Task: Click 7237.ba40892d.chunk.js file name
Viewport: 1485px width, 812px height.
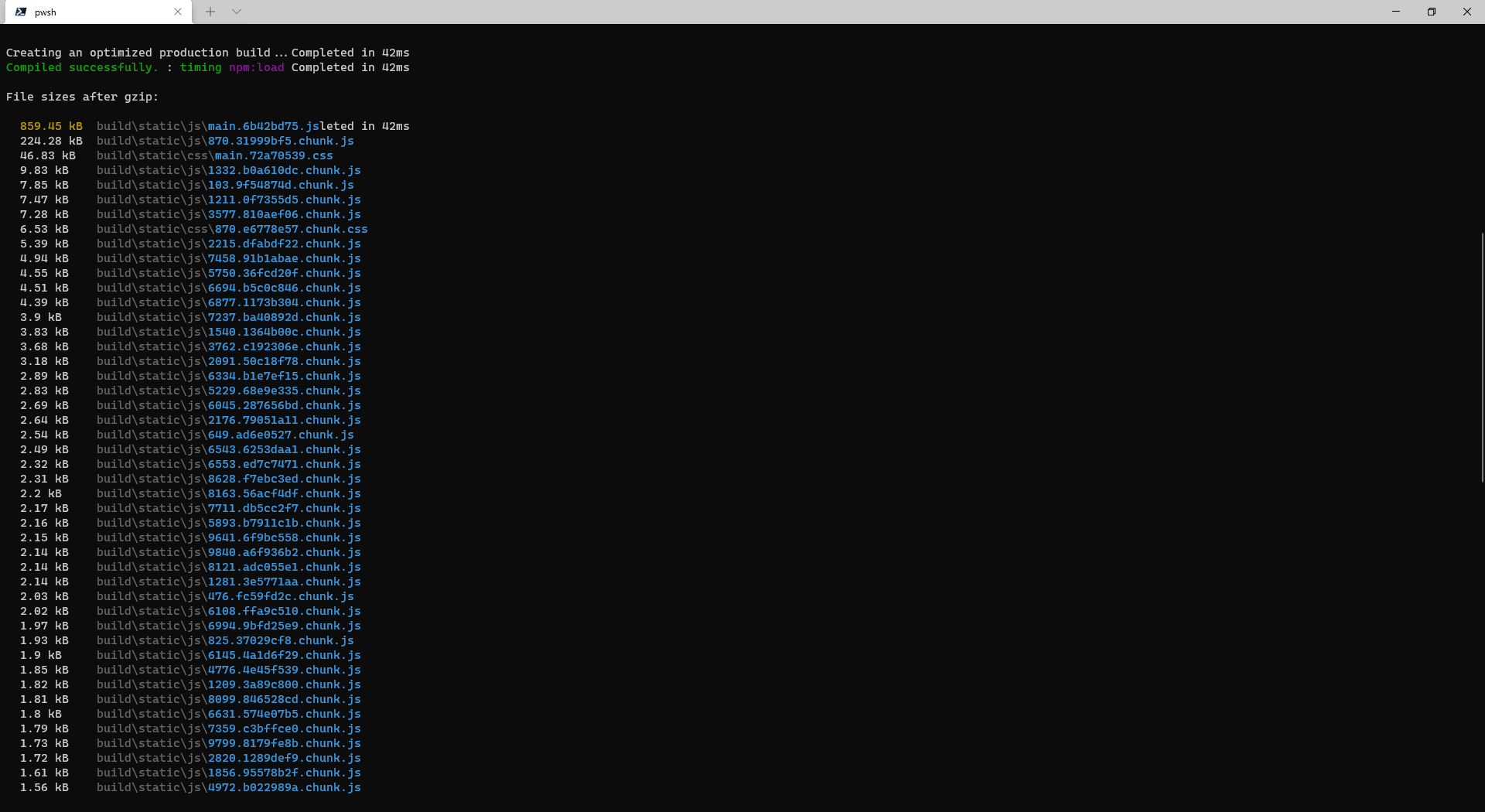Action: pyautogui.click(x=285, y=317)
